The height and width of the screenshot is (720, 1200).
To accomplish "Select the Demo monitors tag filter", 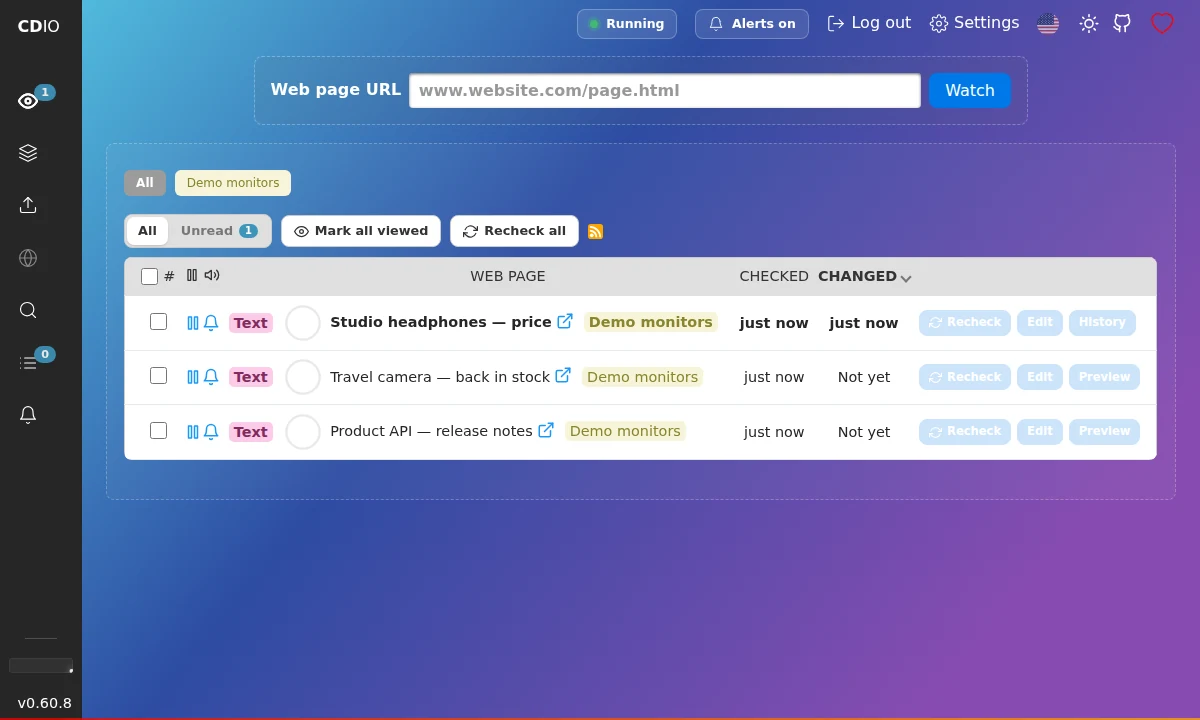I will [x=233, y=183].
